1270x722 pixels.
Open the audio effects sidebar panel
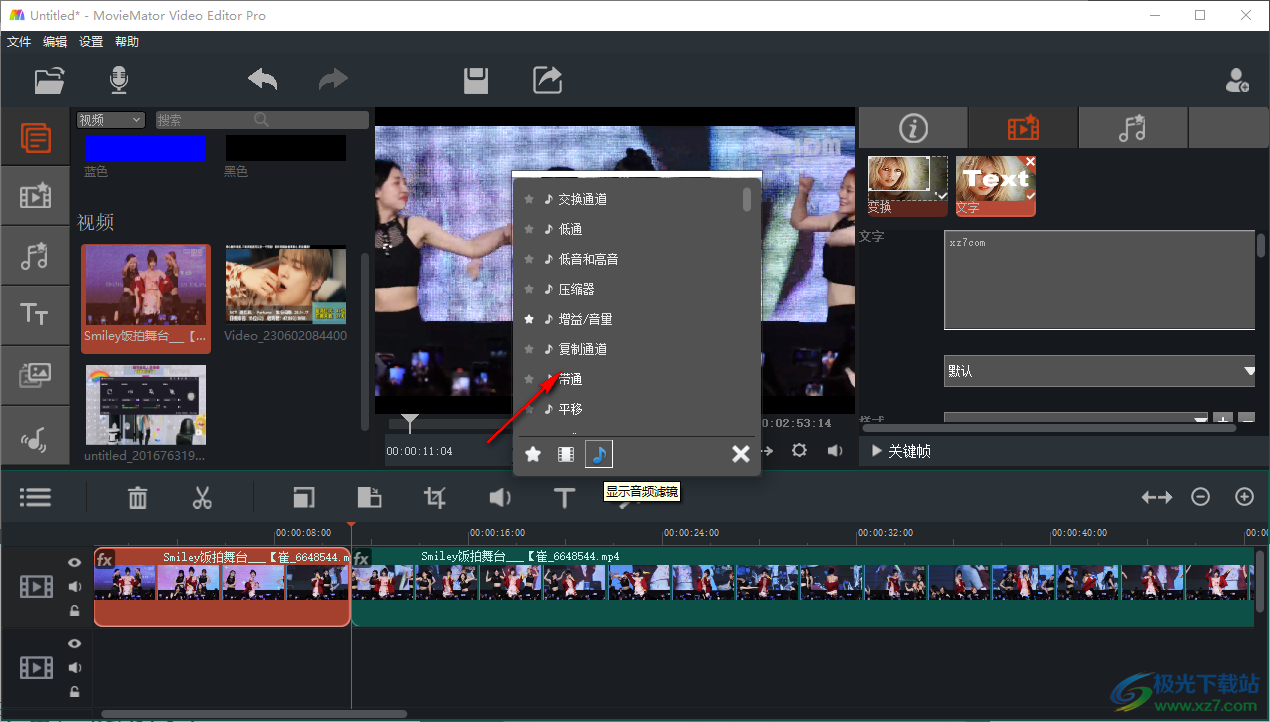click(35, 256)
